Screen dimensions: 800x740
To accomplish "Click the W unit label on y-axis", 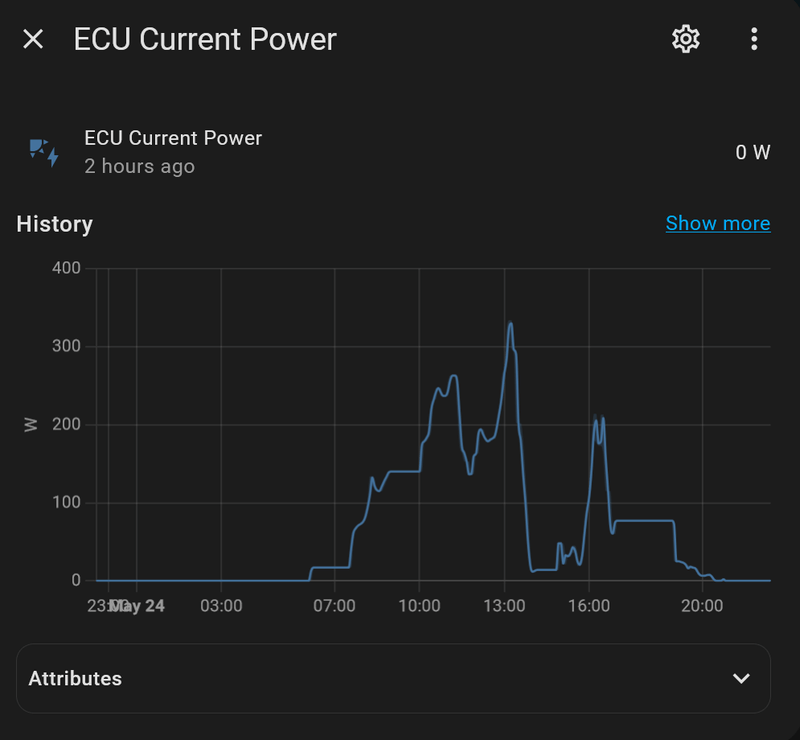I will (x=30, y=424).
